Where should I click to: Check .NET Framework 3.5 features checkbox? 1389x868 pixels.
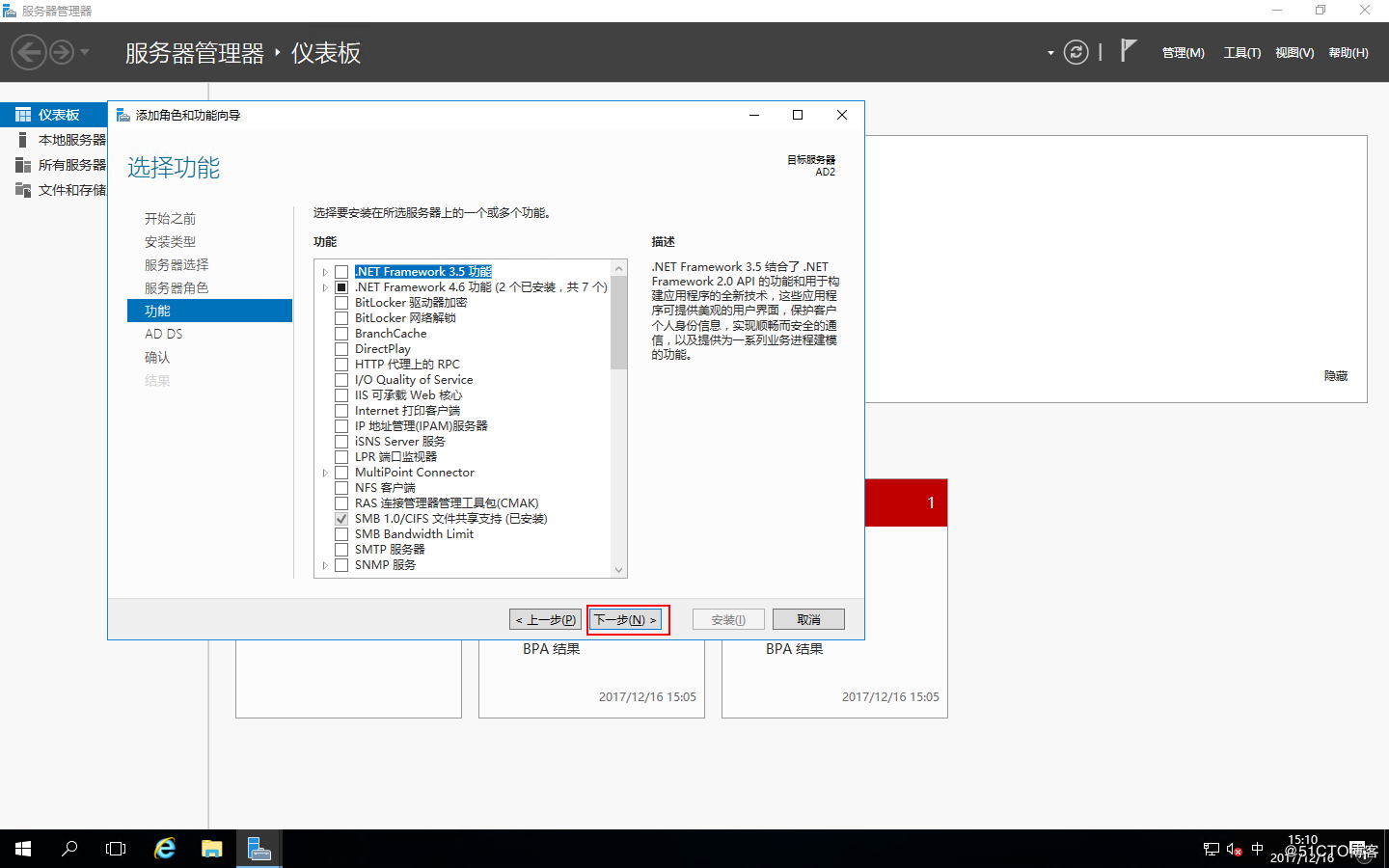(341, 272)
